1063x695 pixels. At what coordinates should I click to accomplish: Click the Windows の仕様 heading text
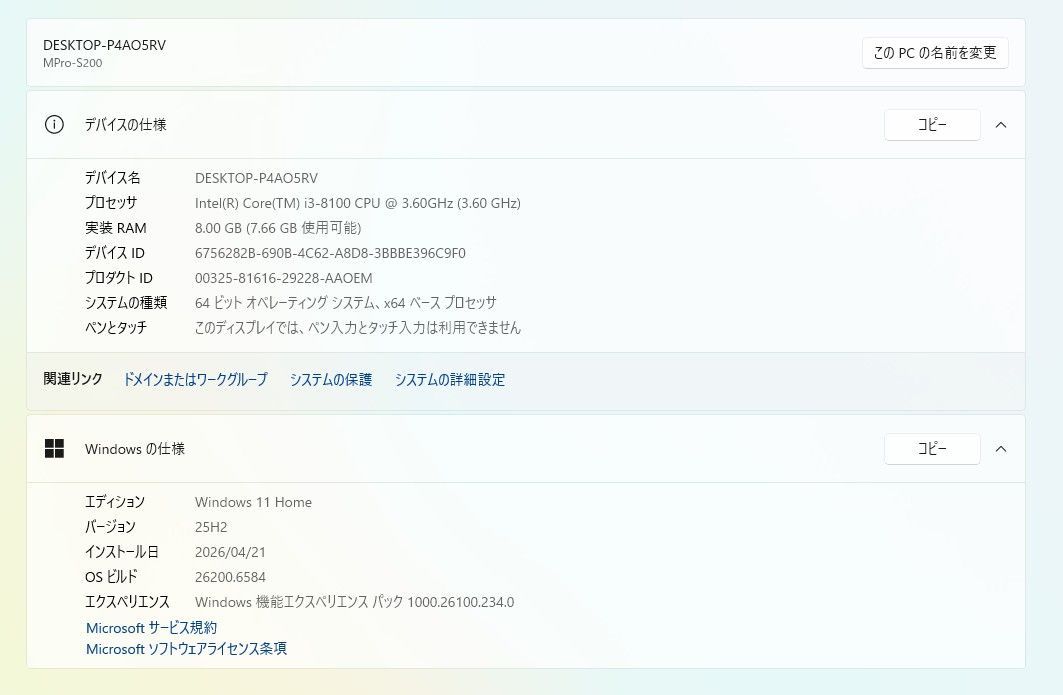135,449
